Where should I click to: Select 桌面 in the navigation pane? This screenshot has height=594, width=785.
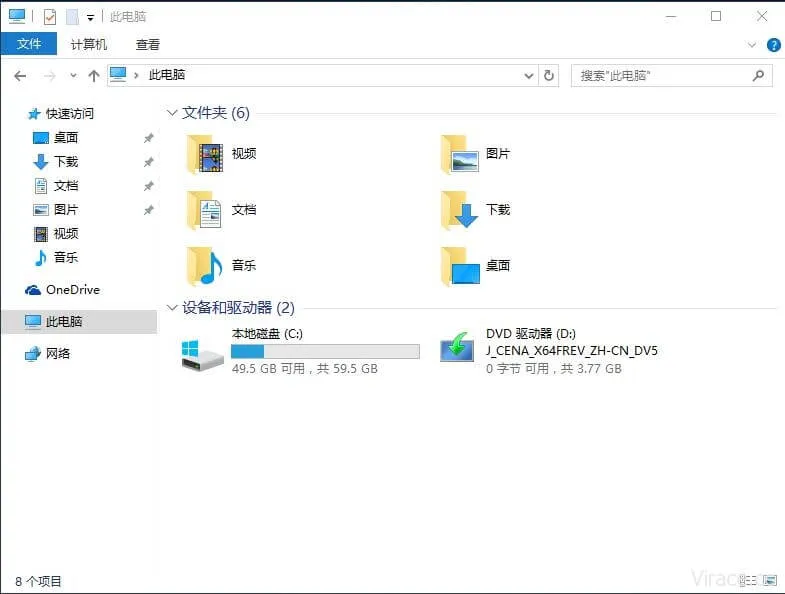point(66,138)
